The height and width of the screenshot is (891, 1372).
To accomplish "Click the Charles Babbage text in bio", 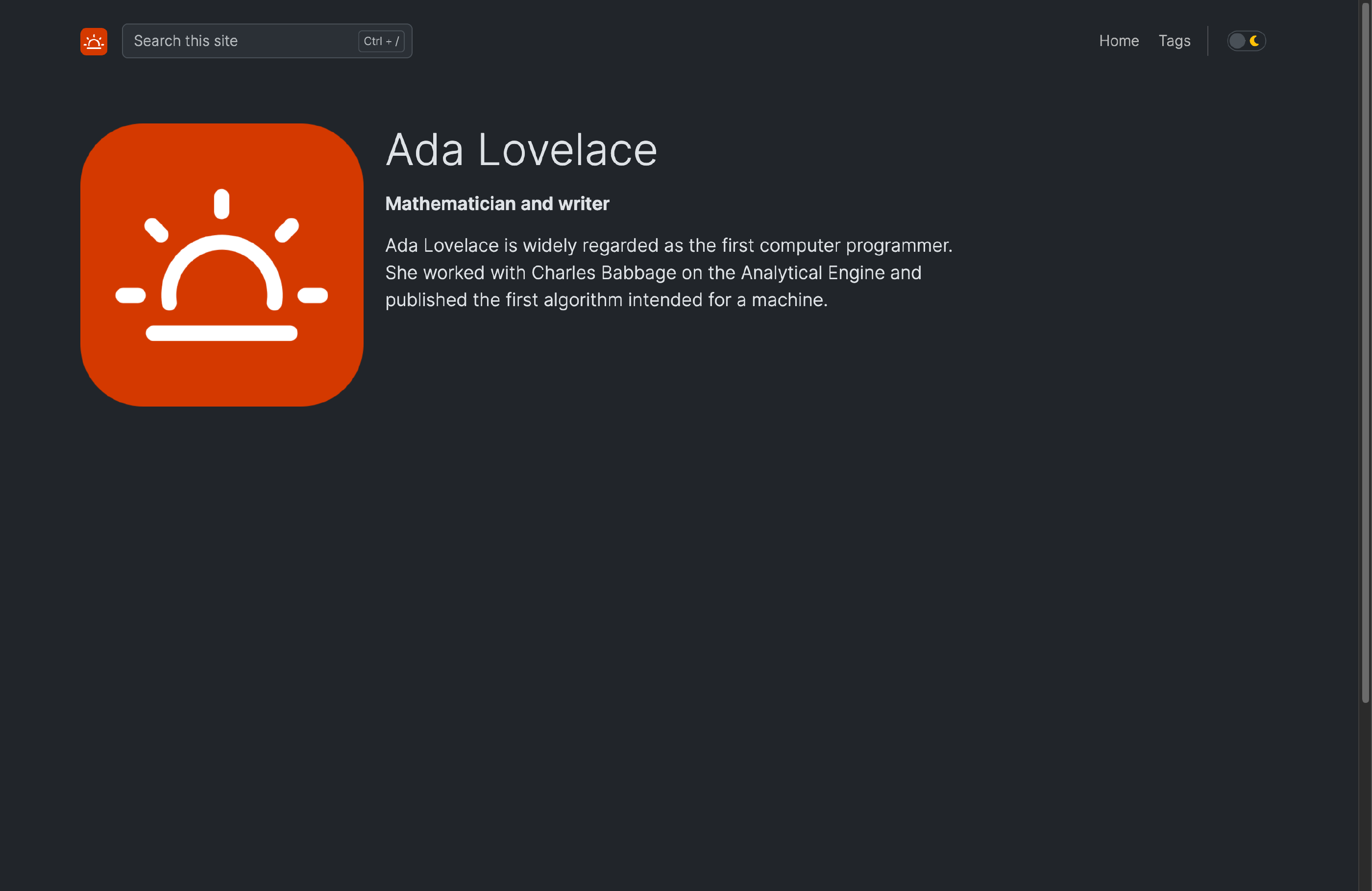I will tap(603, 273).
